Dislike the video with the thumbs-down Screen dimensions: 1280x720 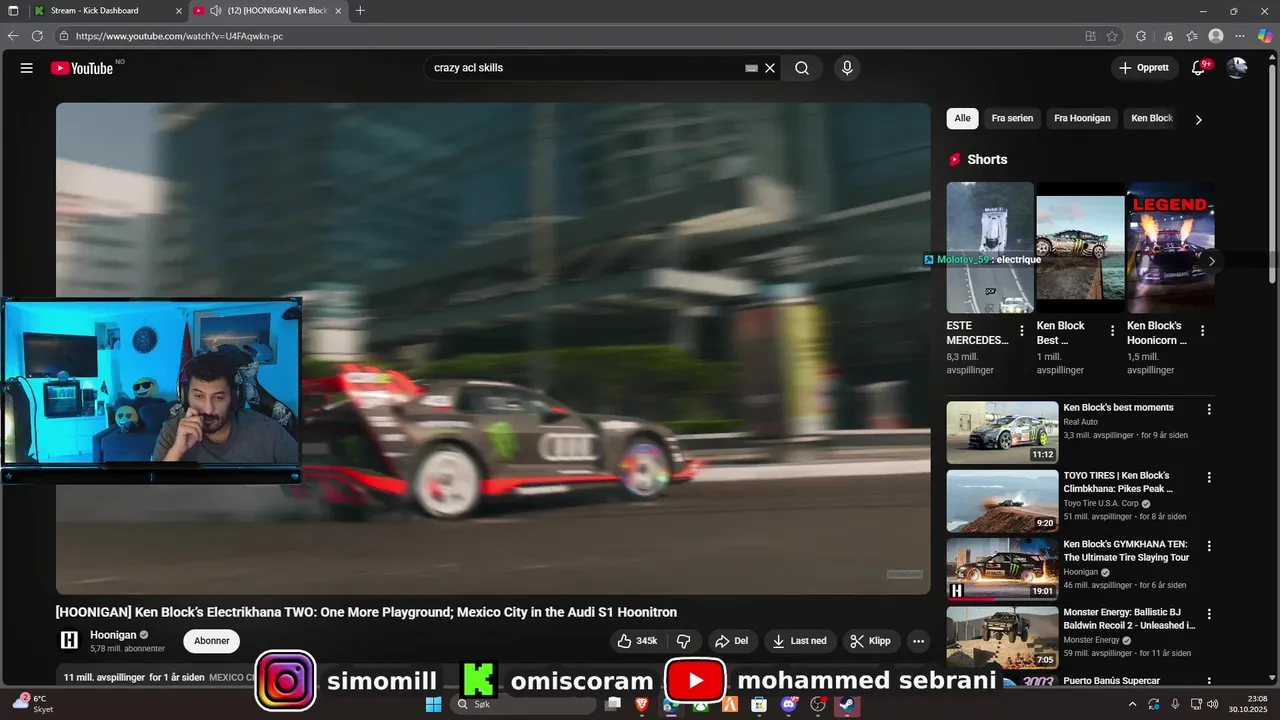click(x=684, y=641)
